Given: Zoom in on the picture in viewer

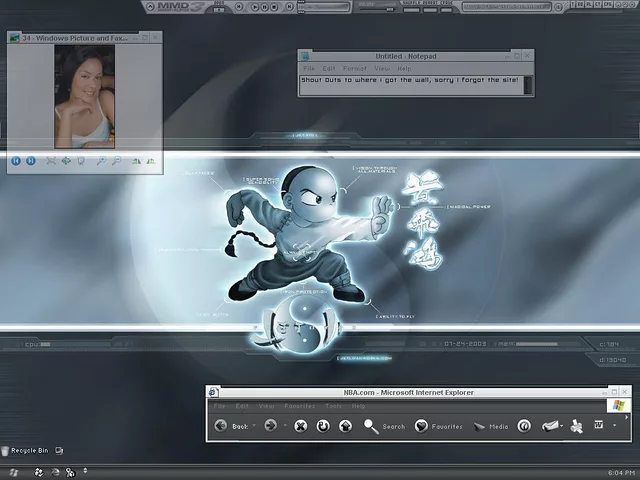Looking at the screenshot, I should [101, 160].
